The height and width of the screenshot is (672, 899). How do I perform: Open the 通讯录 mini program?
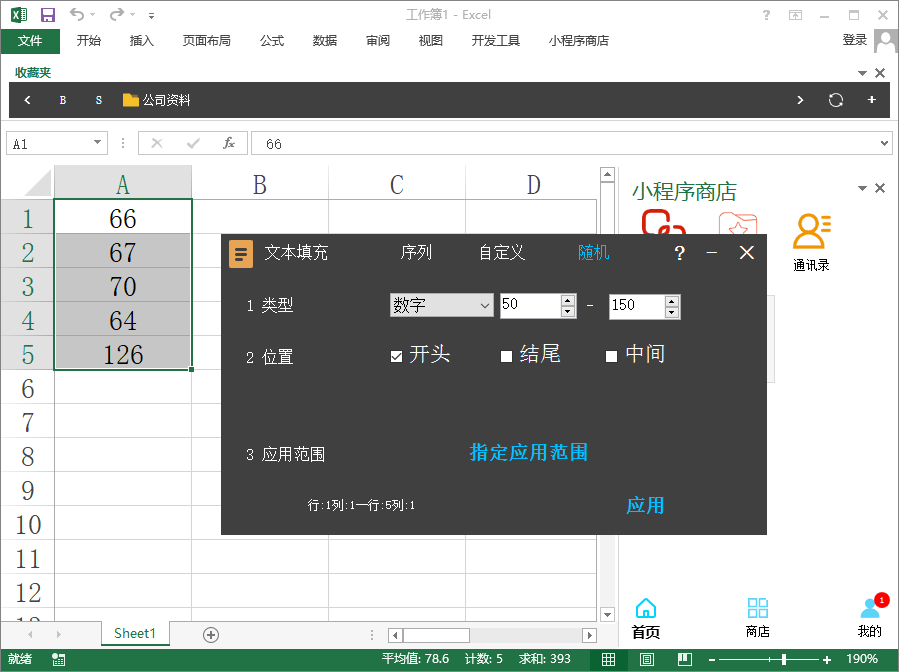[x=811, y=241]
